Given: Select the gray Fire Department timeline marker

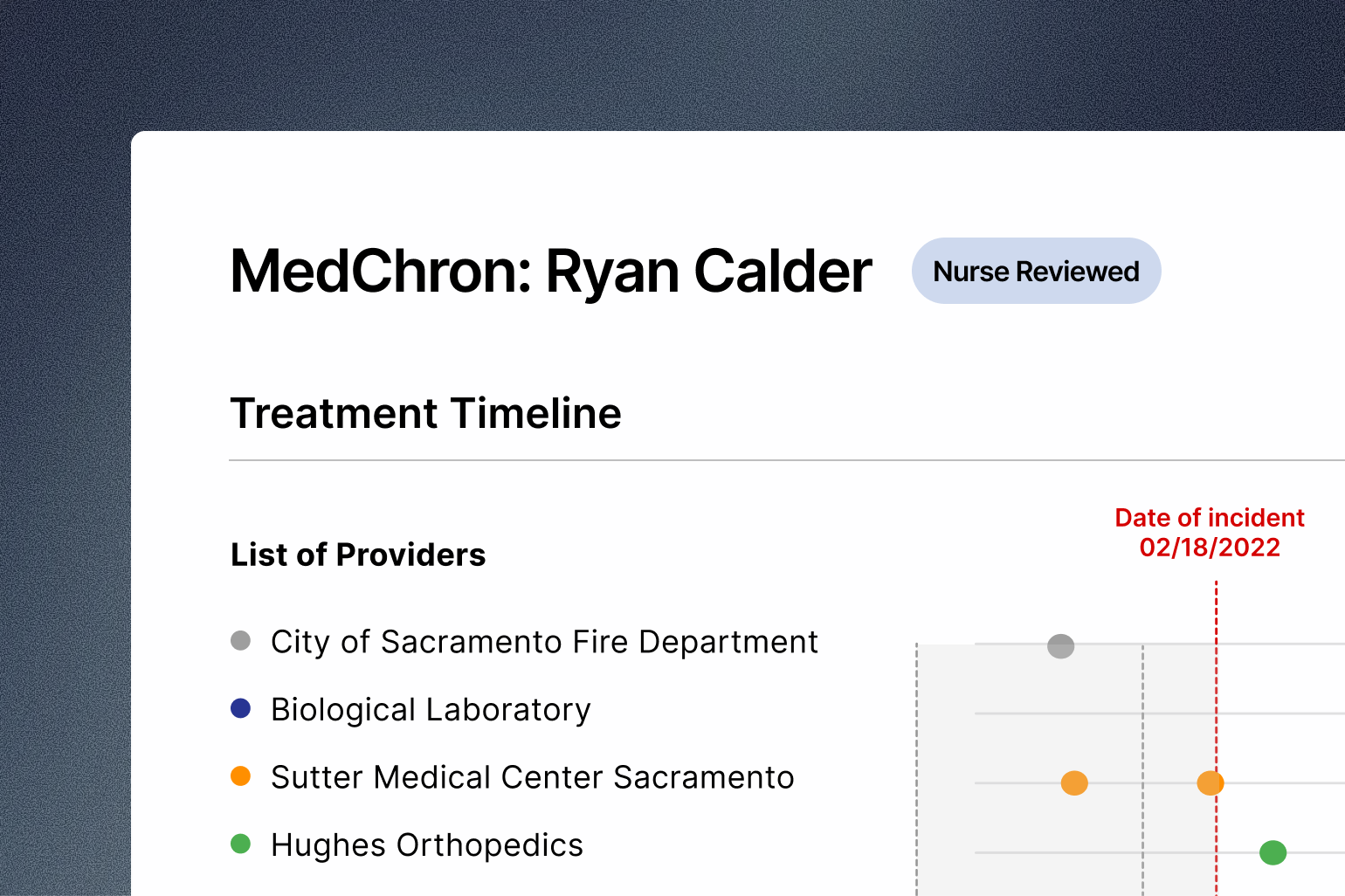Looking at the screenshot, I should (1060, 646).
